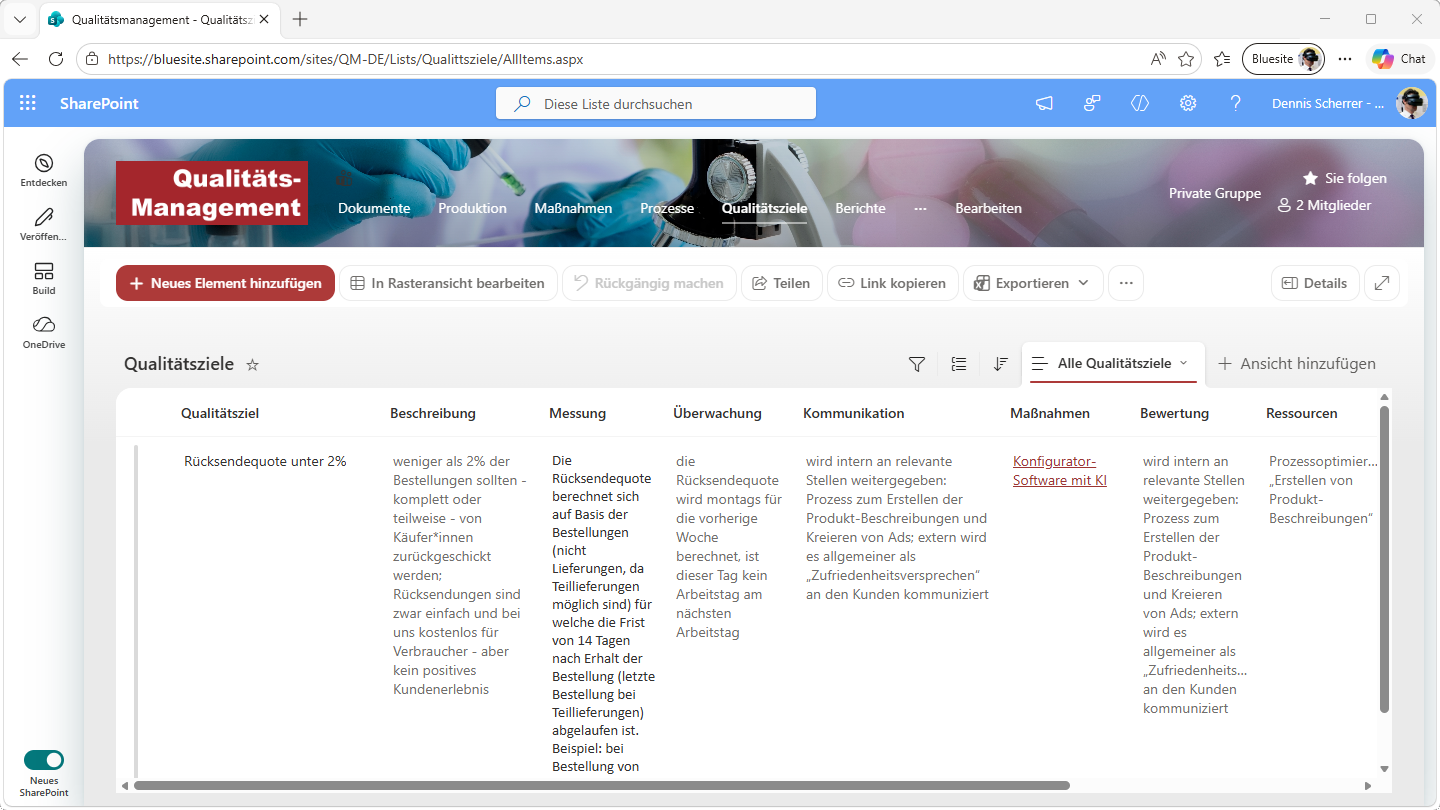Toggle the Sie folgen star
The height and width of the screenshot is (810, 1440).
coord(1310,178)
